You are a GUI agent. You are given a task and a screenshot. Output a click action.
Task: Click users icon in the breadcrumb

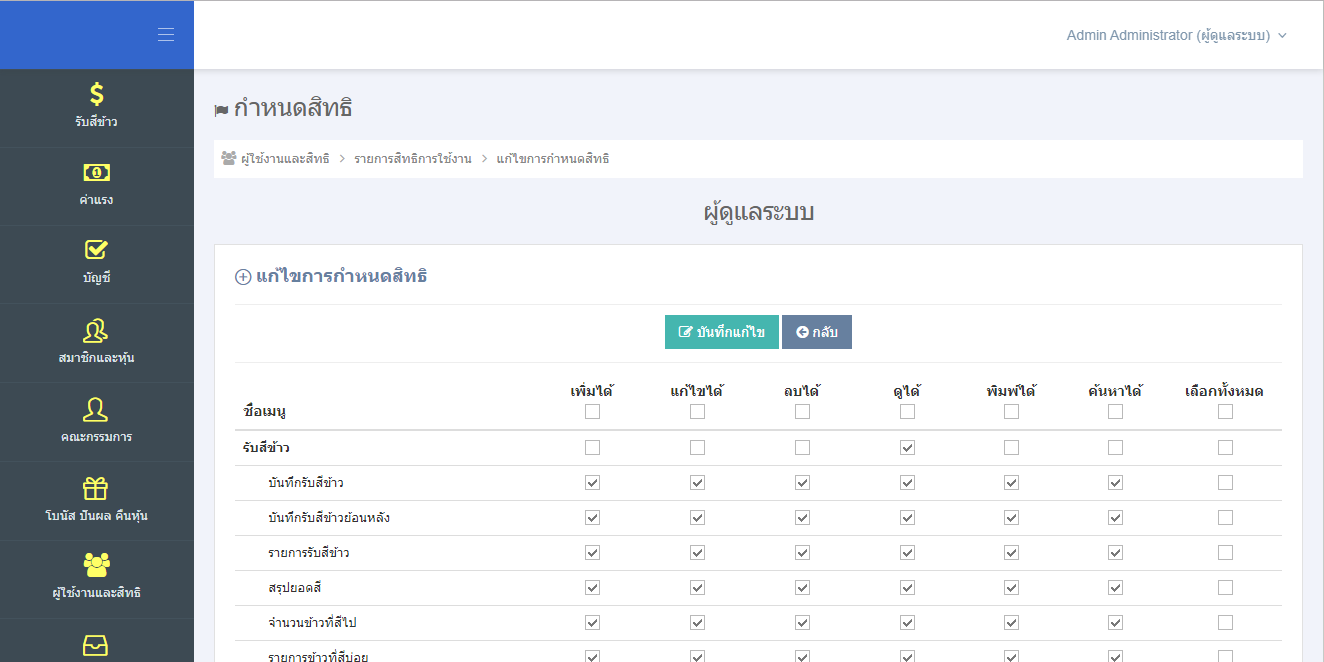coord(228,158)
